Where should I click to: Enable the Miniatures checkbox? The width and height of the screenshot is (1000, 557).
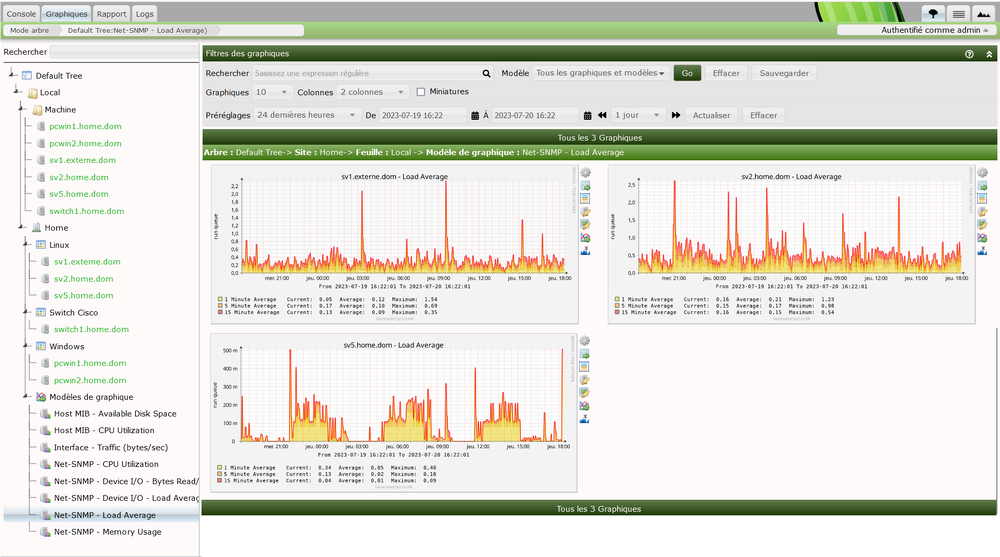click(421, 92)
